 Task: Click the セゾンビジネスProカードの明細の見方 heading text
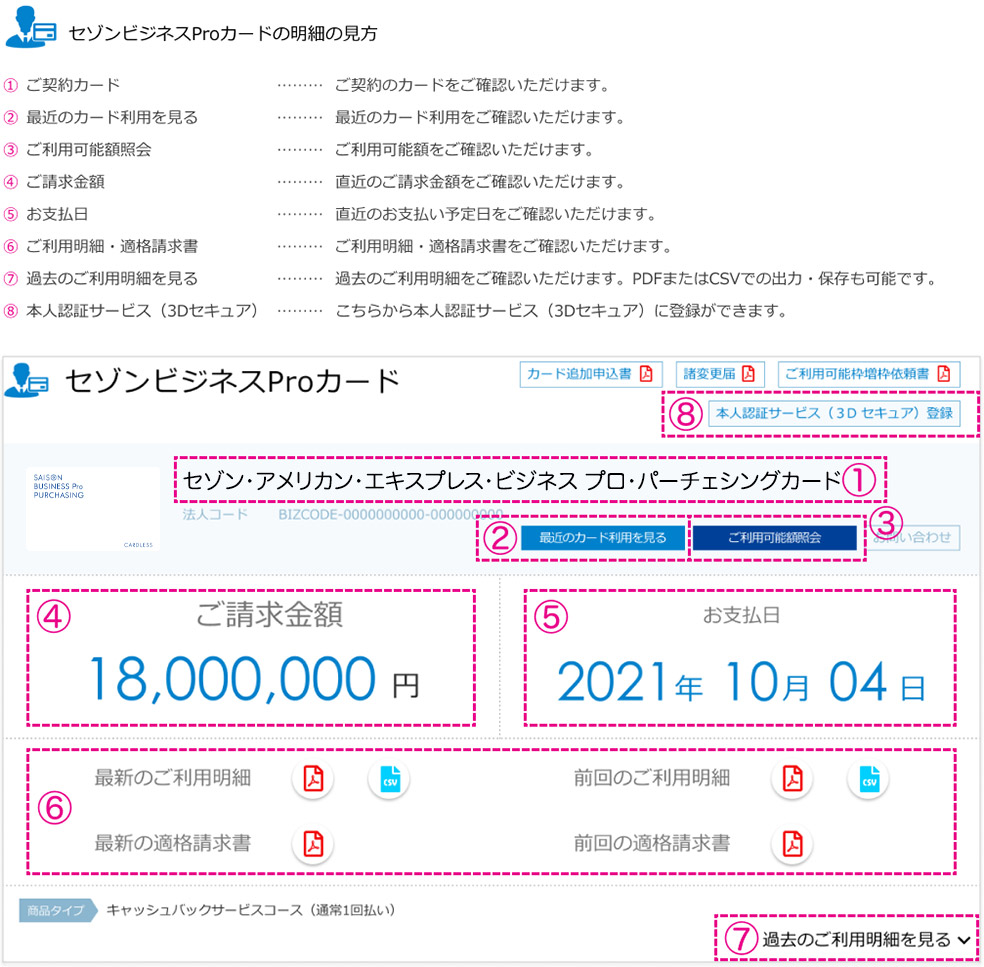pos(222,33)
